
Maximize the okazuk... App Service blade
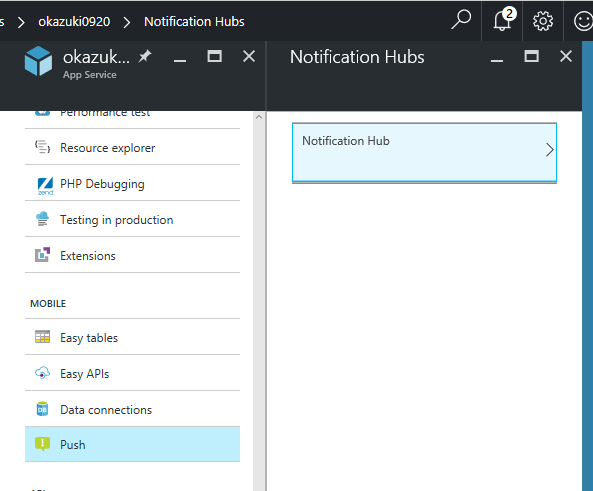pyautogui.click(x=214, y=56)
